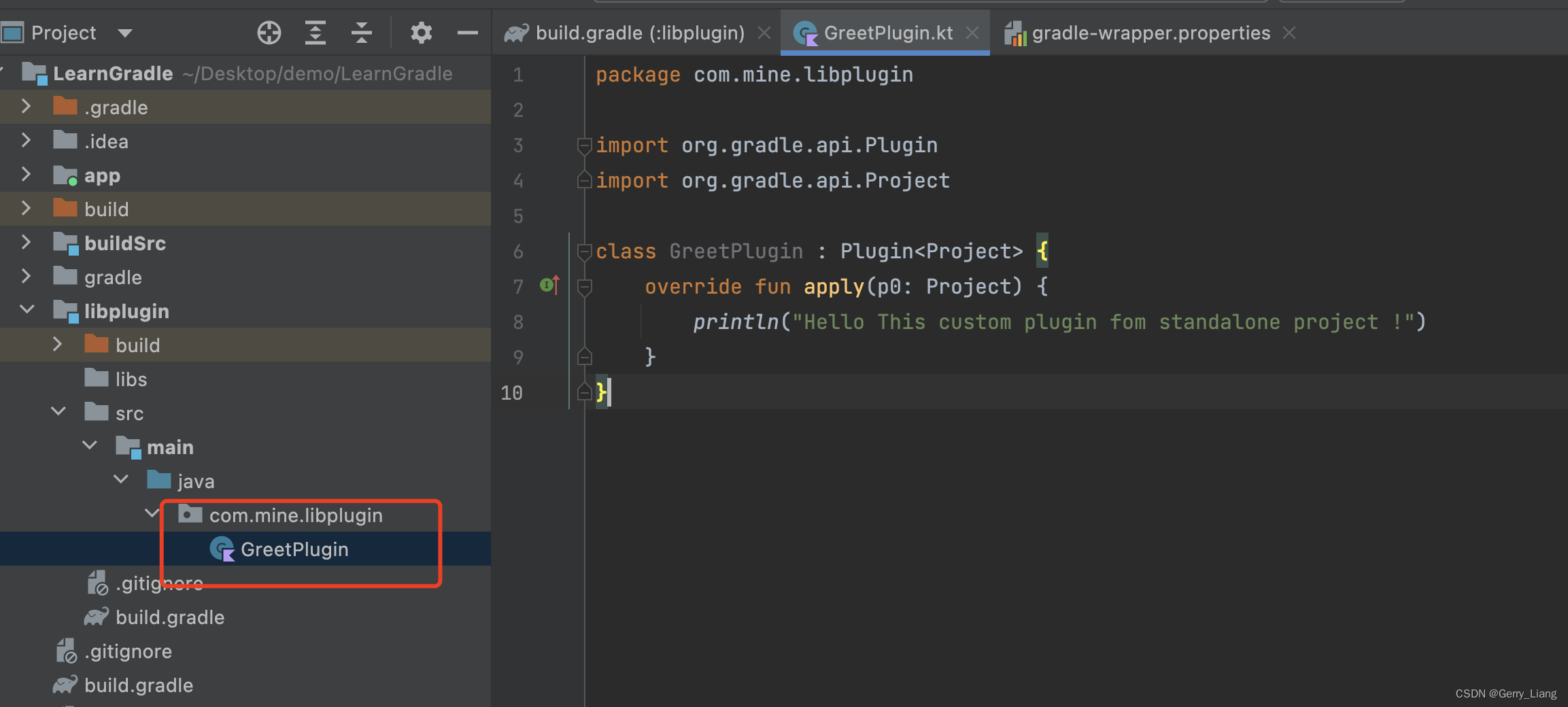The width and height of the screenshot is (1568, 707).
Task: Fold the GreetPlugin class at line 6
Action: tap(584, 252)
